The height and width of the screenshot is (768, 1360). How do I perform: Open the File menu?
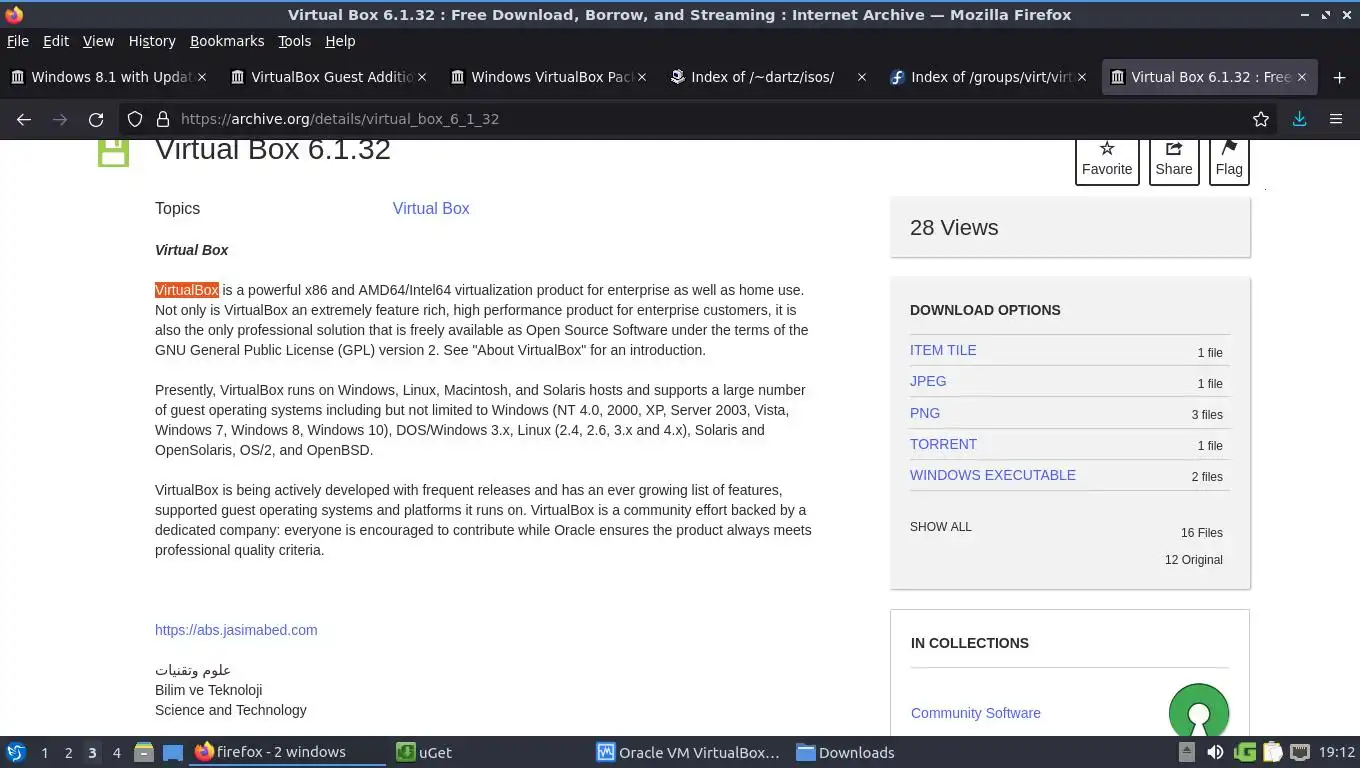point(18,41)
